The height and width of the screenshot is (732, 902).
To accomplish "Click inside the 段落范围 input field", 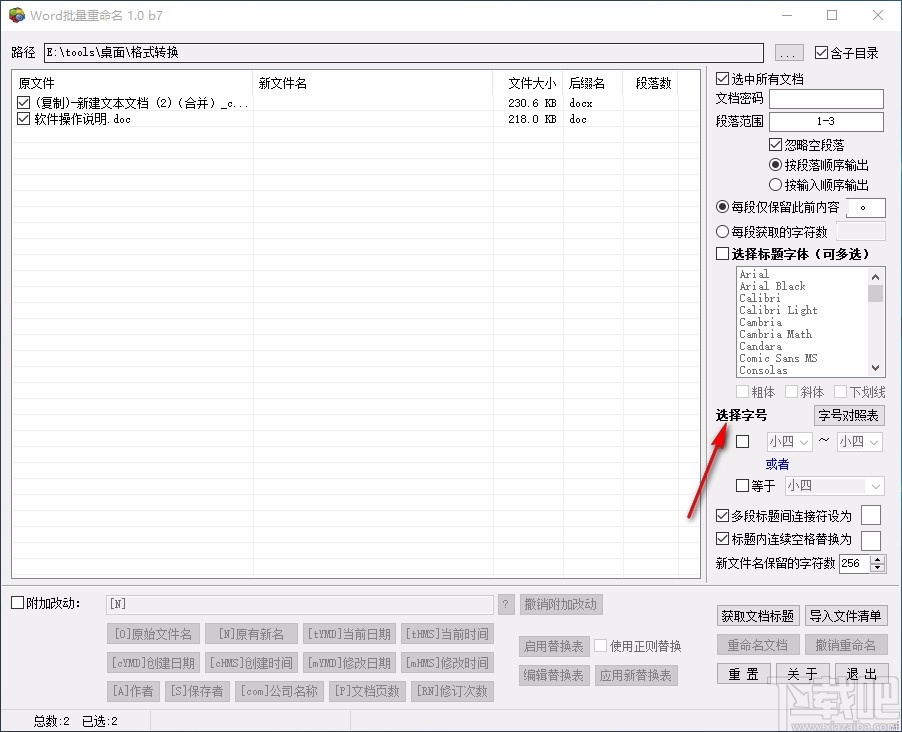I will coord(826,122).
